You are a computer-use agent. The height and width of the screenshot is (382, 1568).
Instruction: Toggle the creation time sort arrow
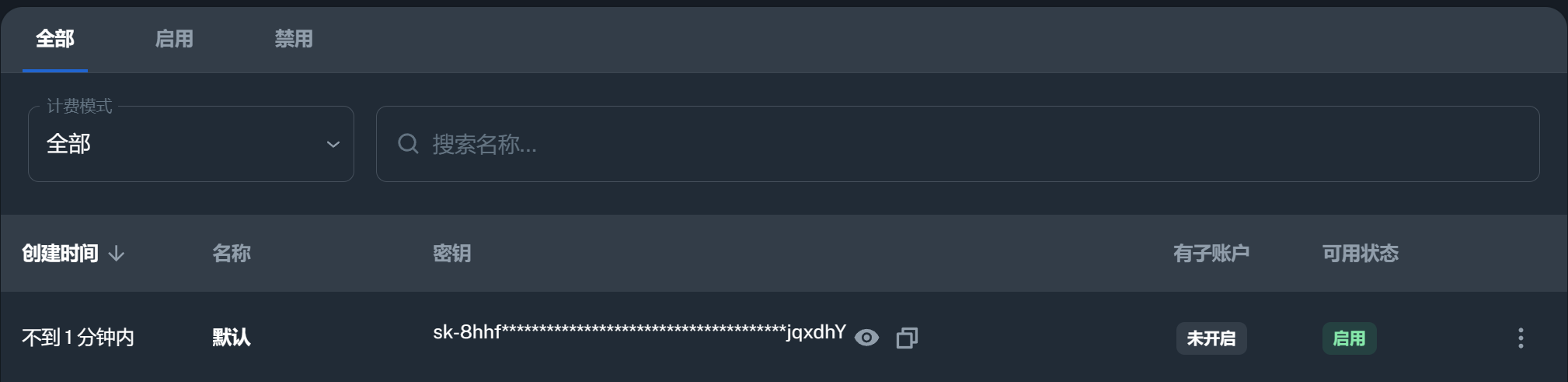pos(117,254)
